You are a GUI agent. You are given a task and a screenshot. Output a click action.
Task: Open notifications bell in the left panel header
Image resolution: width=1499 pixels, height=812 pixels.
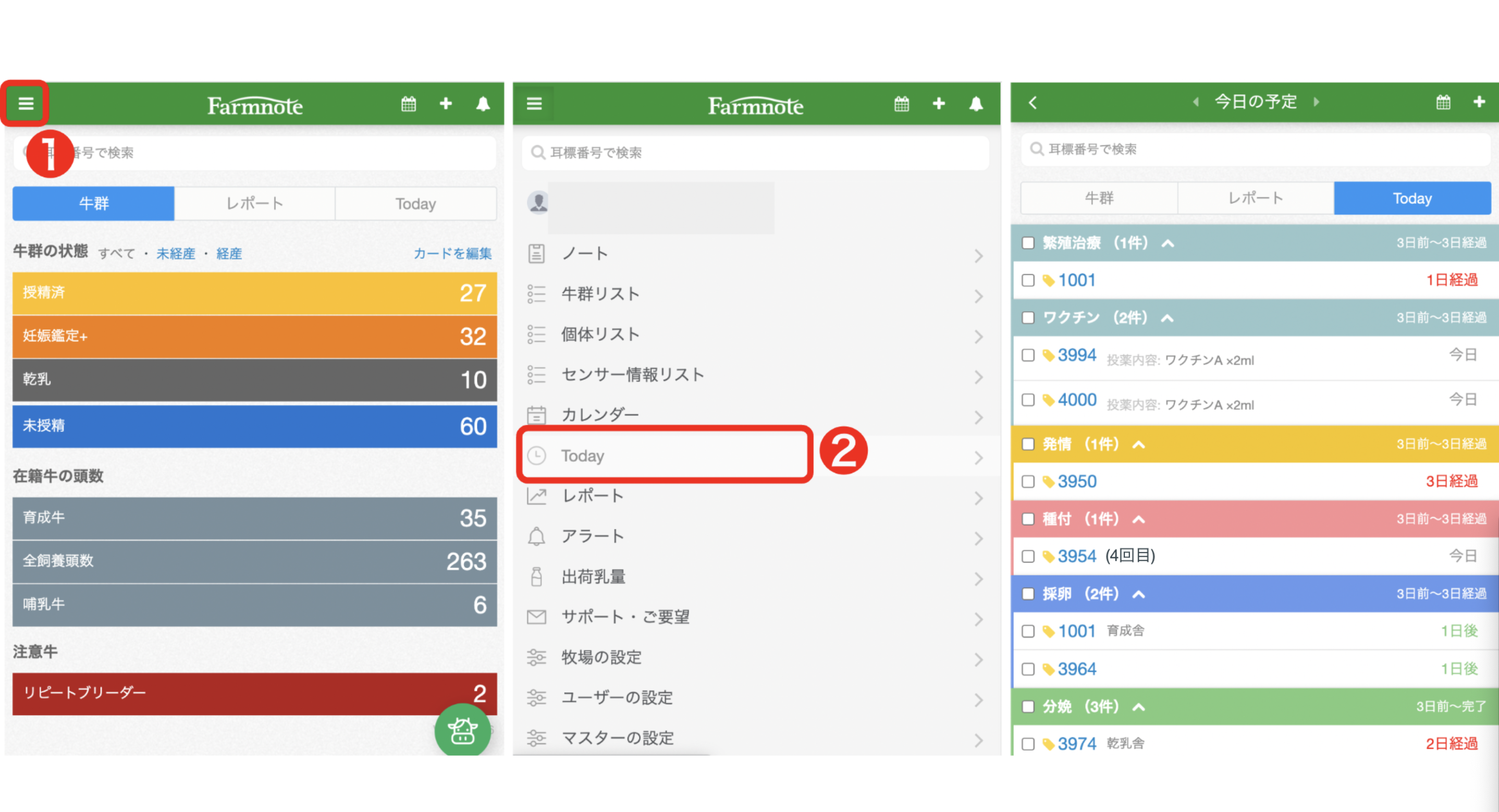[x=483, y=104]
